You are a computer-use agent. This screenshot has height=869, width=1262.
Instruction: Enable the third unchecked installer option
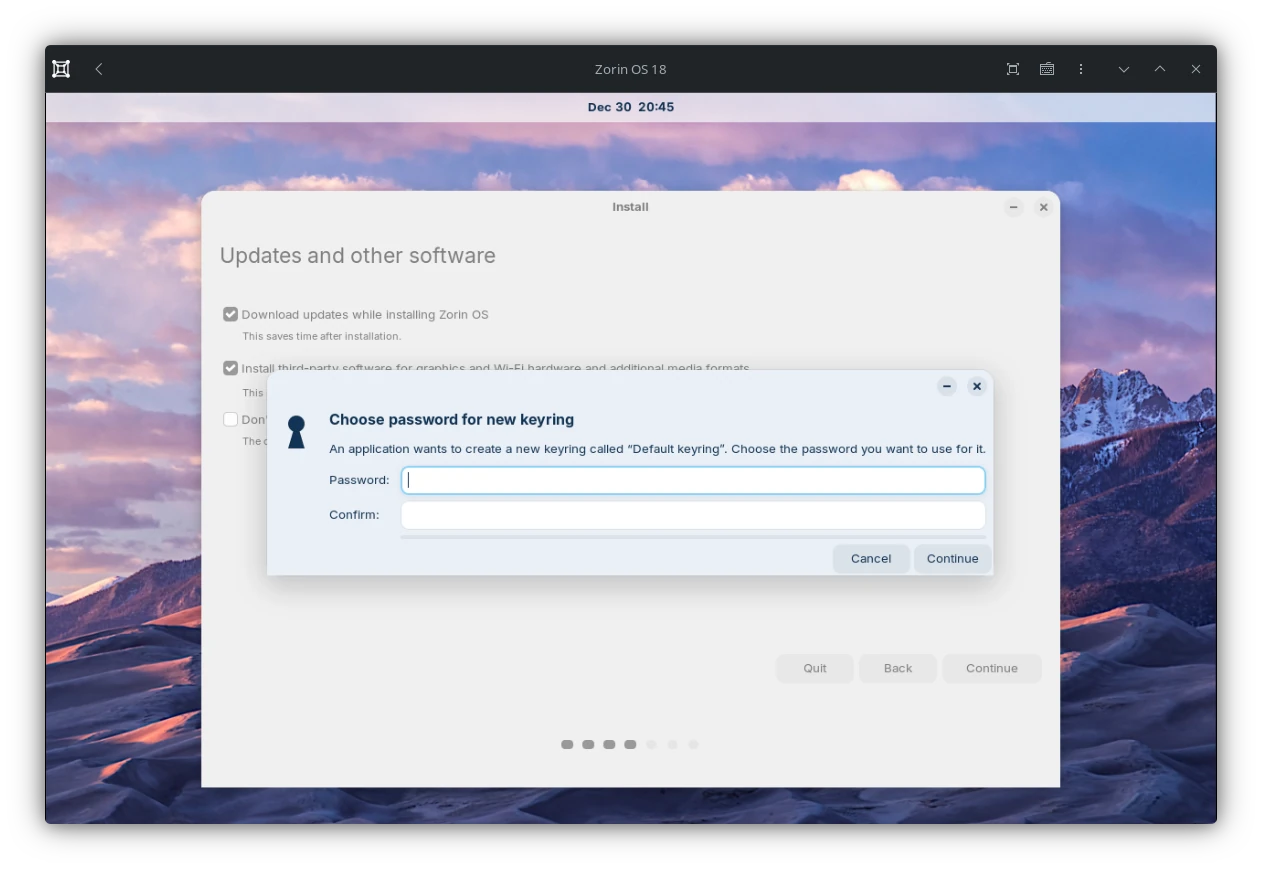(230, 419)
